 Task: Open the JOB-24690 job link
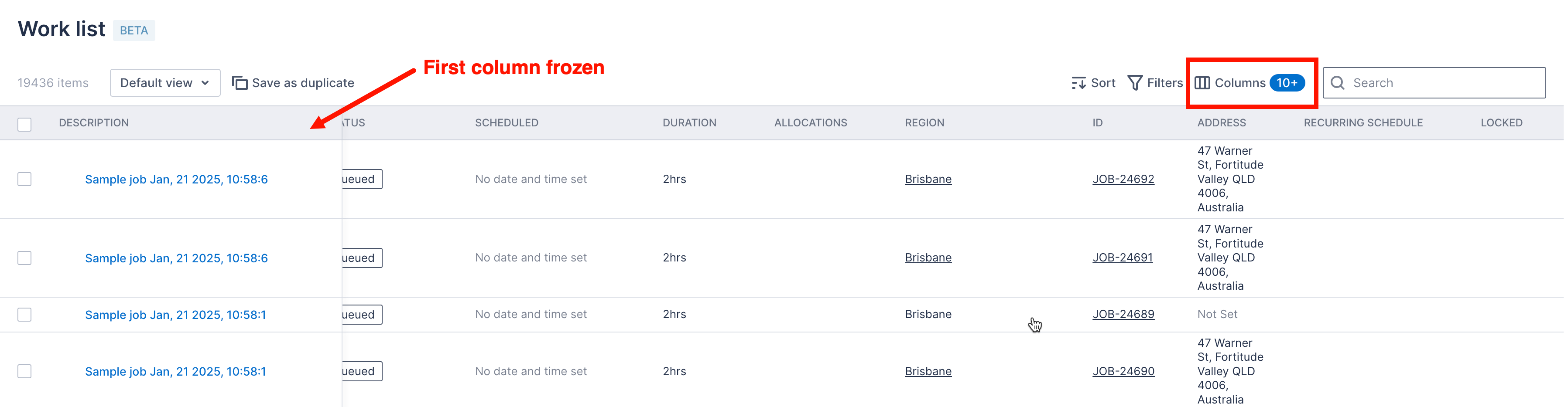pos(1123,371)
